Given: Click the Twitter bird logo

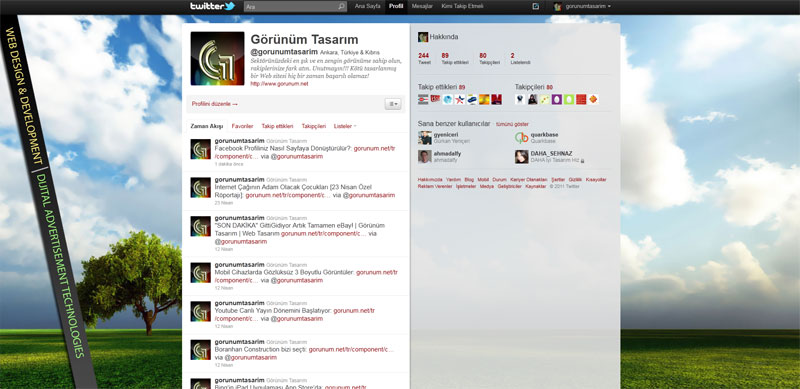Looking at the screenshot, I should (x=230, y=6).
